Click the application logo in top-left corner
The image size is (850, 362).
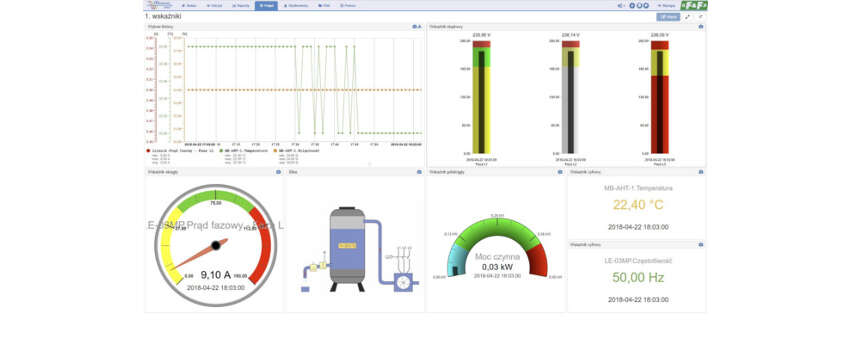160,5
